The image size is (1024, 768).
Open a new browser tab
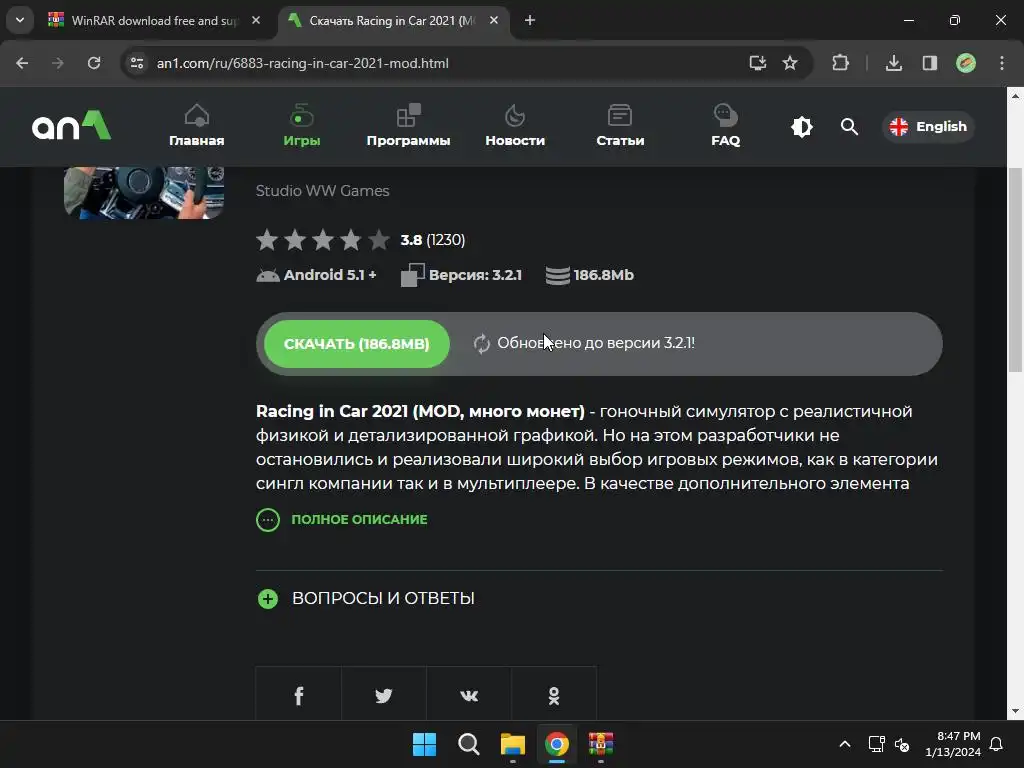coord(530,20)
